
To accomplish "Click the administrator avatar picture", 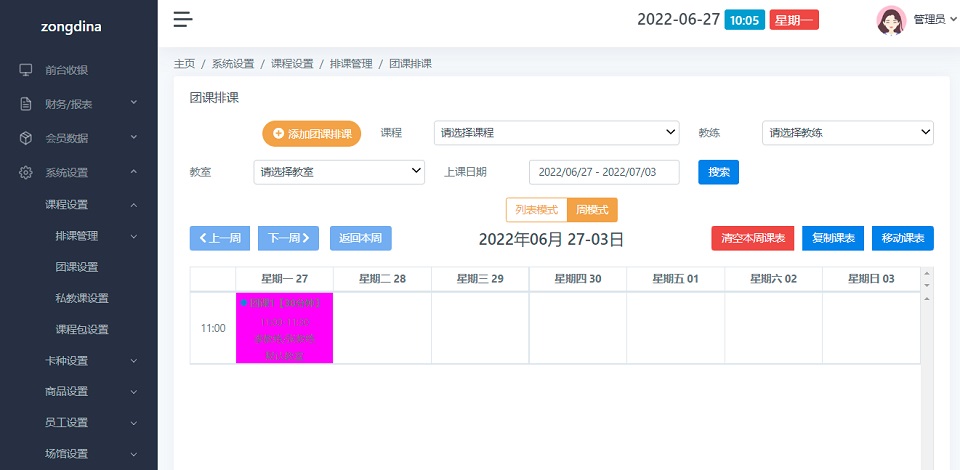I will click(891, 20).
